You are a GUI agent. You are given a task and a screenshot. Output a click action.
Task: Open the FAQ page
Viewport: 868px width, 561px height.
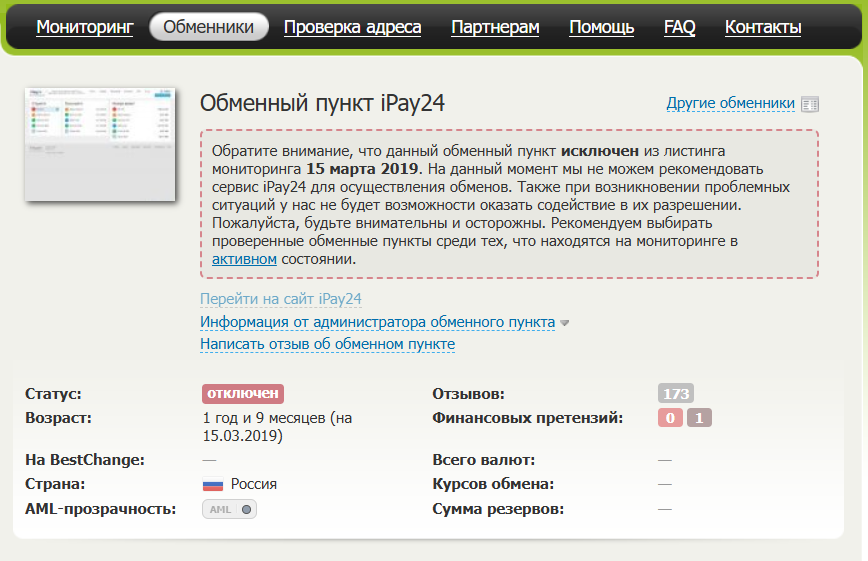click(x=680, y=27)
